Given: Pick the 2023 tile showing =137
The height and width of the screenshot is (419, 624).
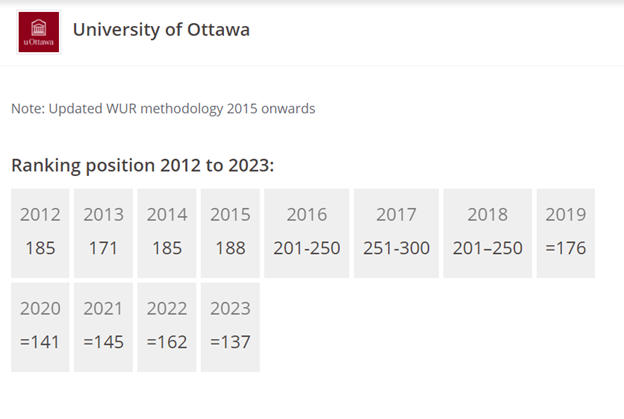Looking at the screenshot, I should click(230, 327).
